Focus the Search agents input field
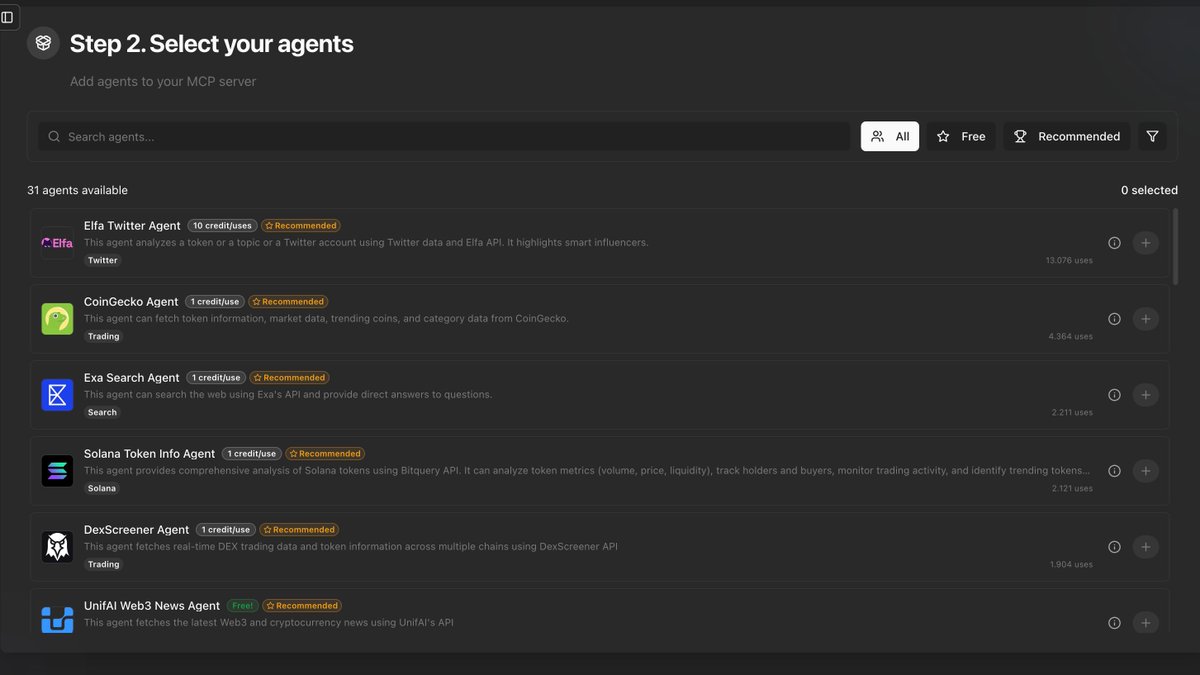1200x675 pixels. coord(444,136)
